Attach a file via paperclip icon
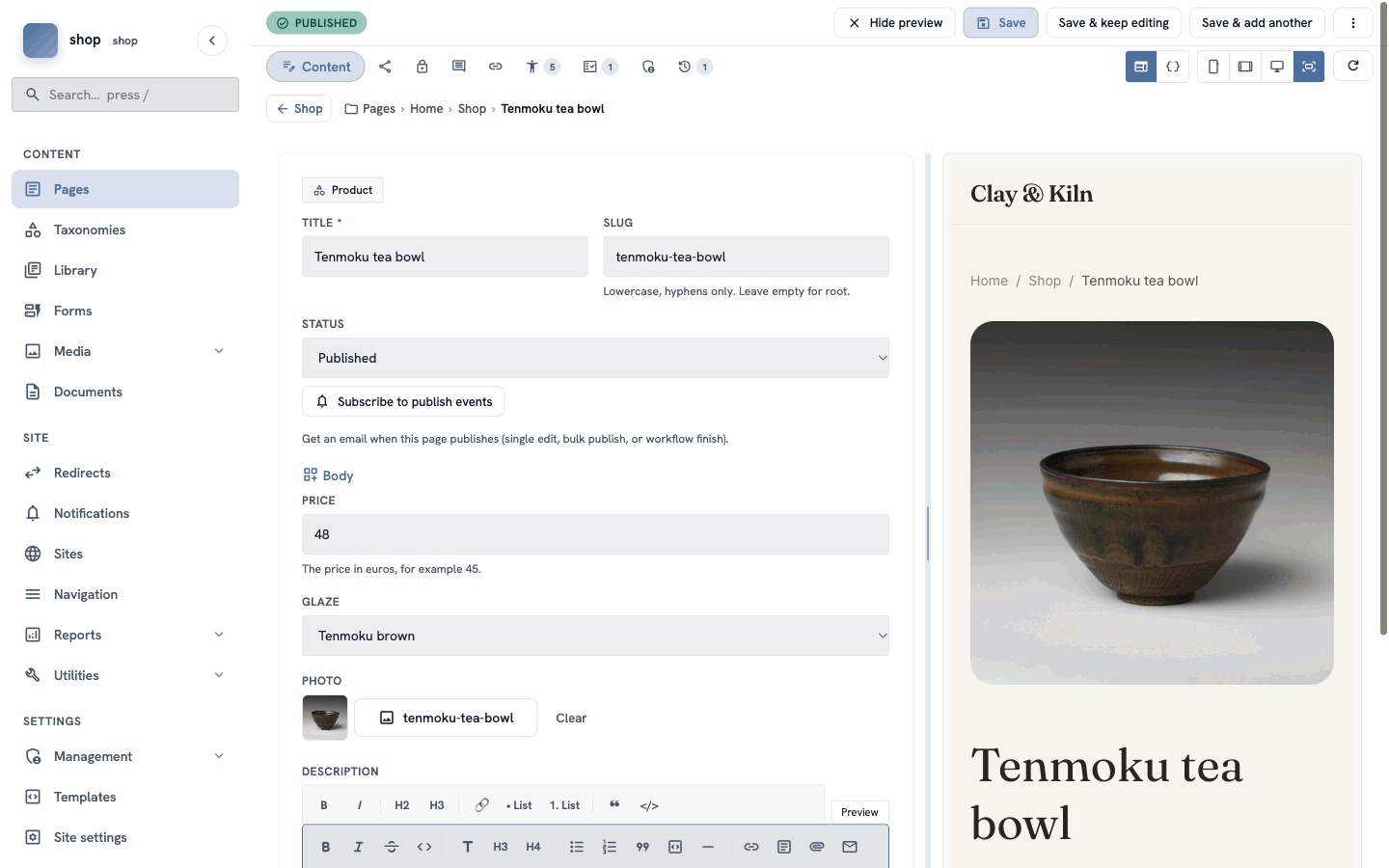This screenshot has width=1389, height=868. 817,847
